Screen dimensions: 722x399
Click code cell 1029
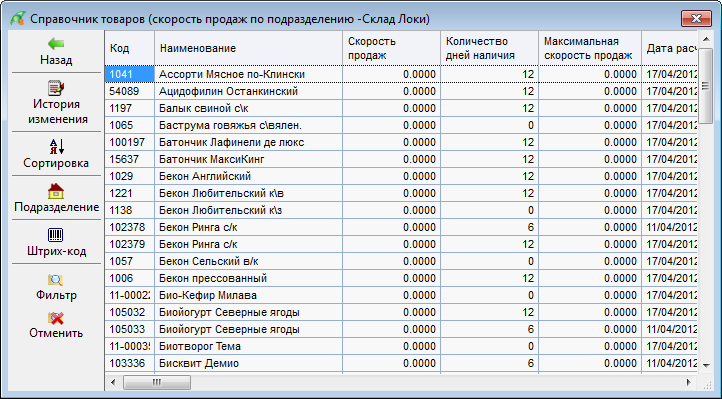(x=130, y=176)
